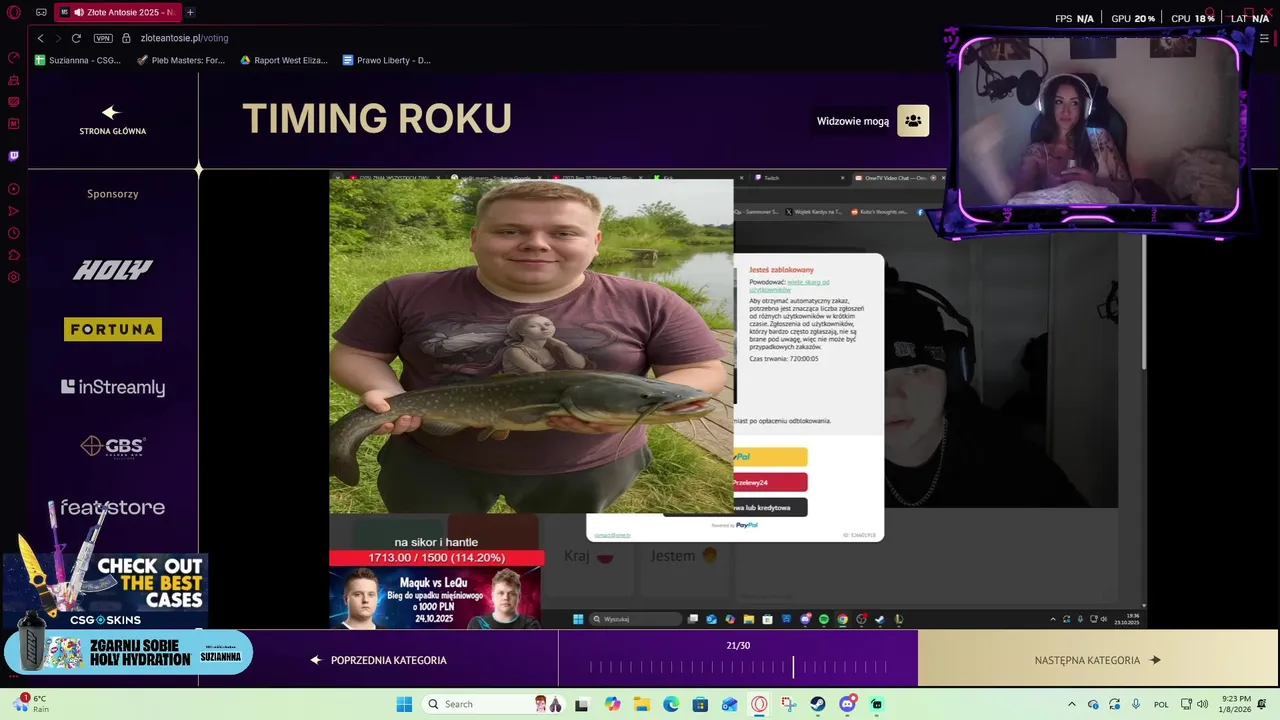The width and height of the screenshot is (1280, 720).
Task: Click the goal bar 1713.00 / 1500 (114.20%)
Action: pos(436,557)
